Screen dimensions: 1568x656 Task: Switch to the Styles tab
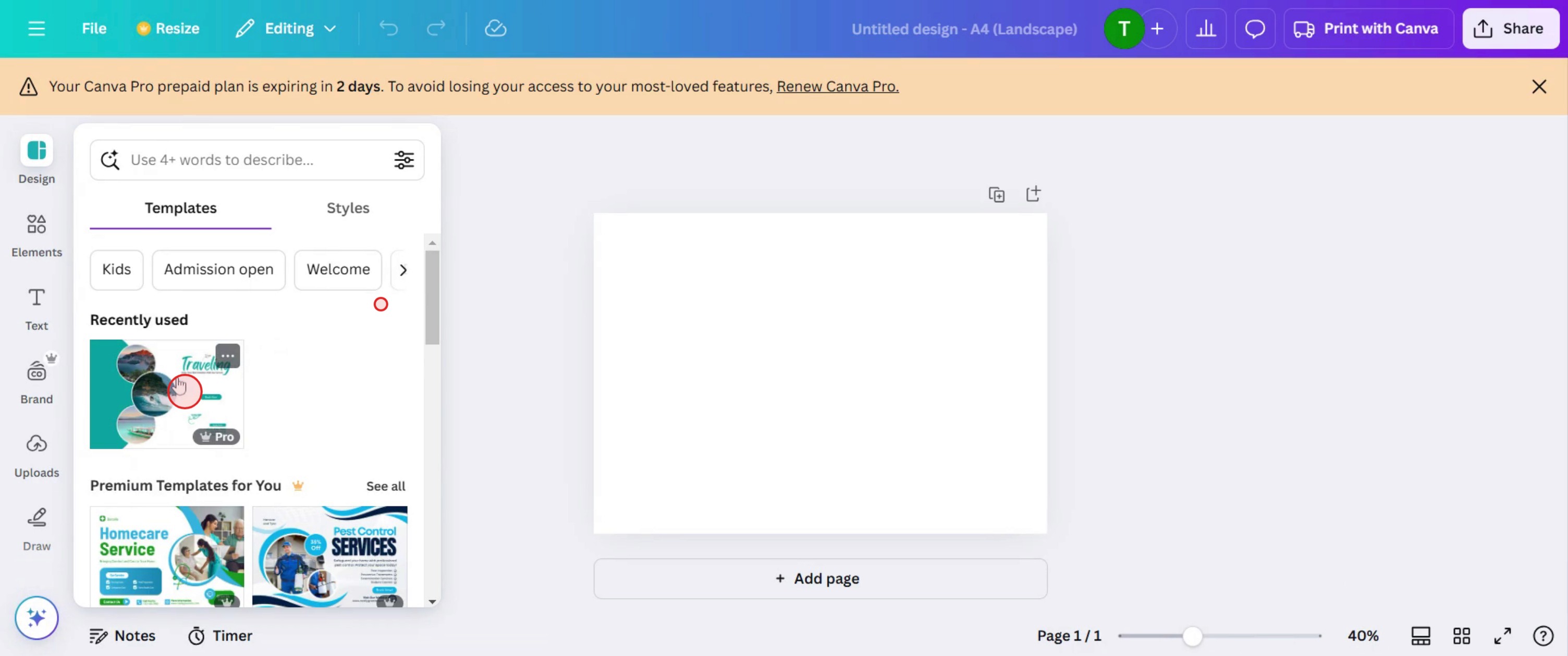pos(348,208)
